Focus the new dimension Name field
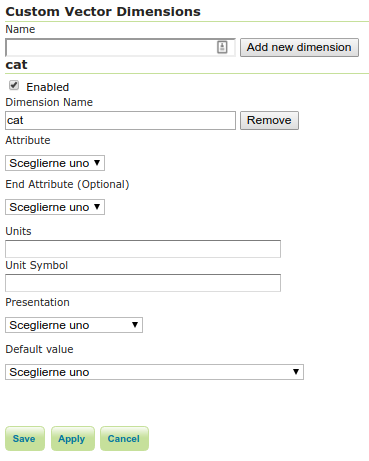This screenshot has height=461, width=369. click(120, 47)
